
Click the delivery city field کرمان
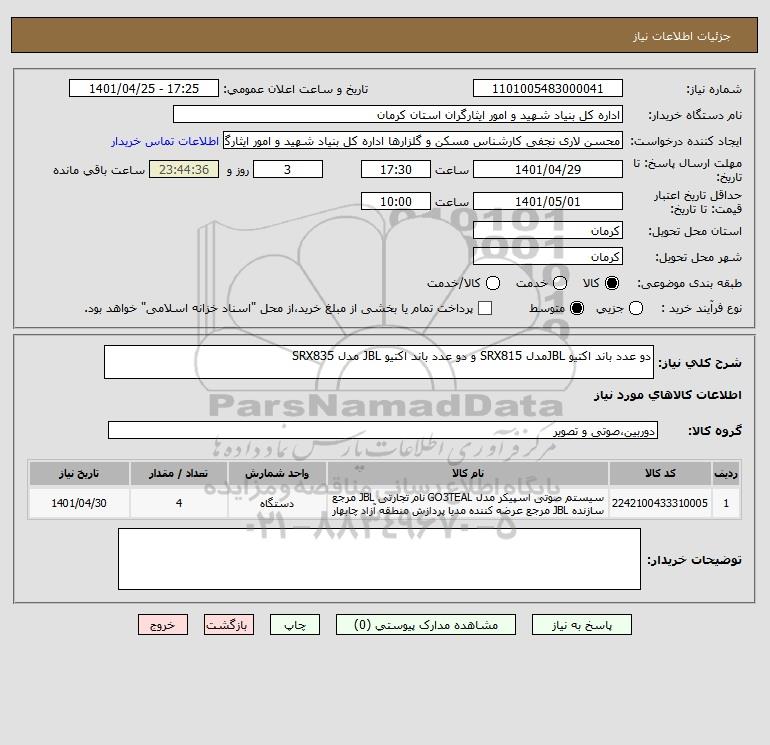coord(548,256)
